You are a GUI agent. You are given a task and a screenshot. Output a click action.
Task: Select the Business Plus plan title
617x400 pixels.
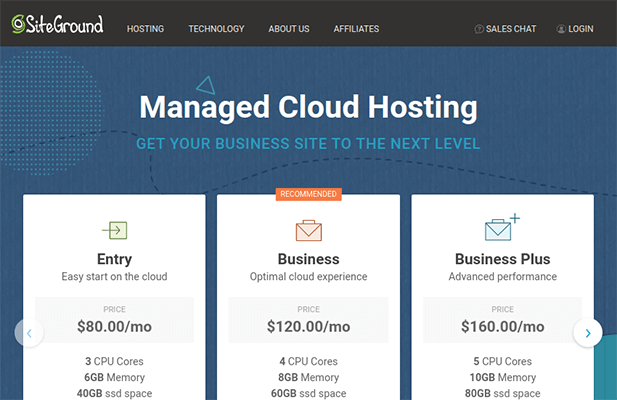click(x=502, y=259)
